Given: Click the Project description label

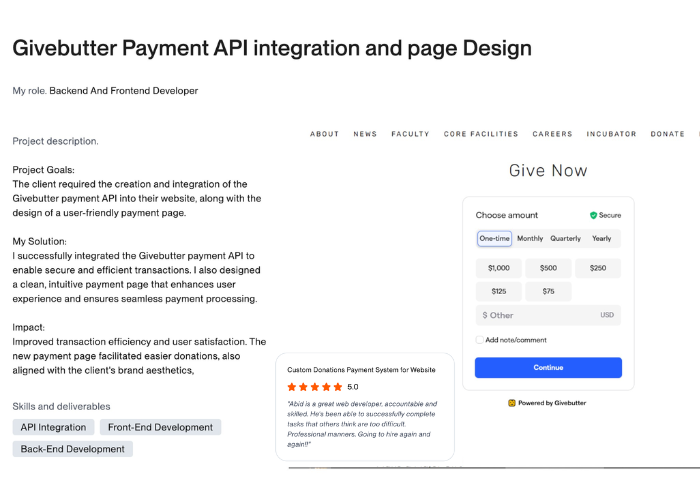Looking at the screenshot, I should pos(55,141).
